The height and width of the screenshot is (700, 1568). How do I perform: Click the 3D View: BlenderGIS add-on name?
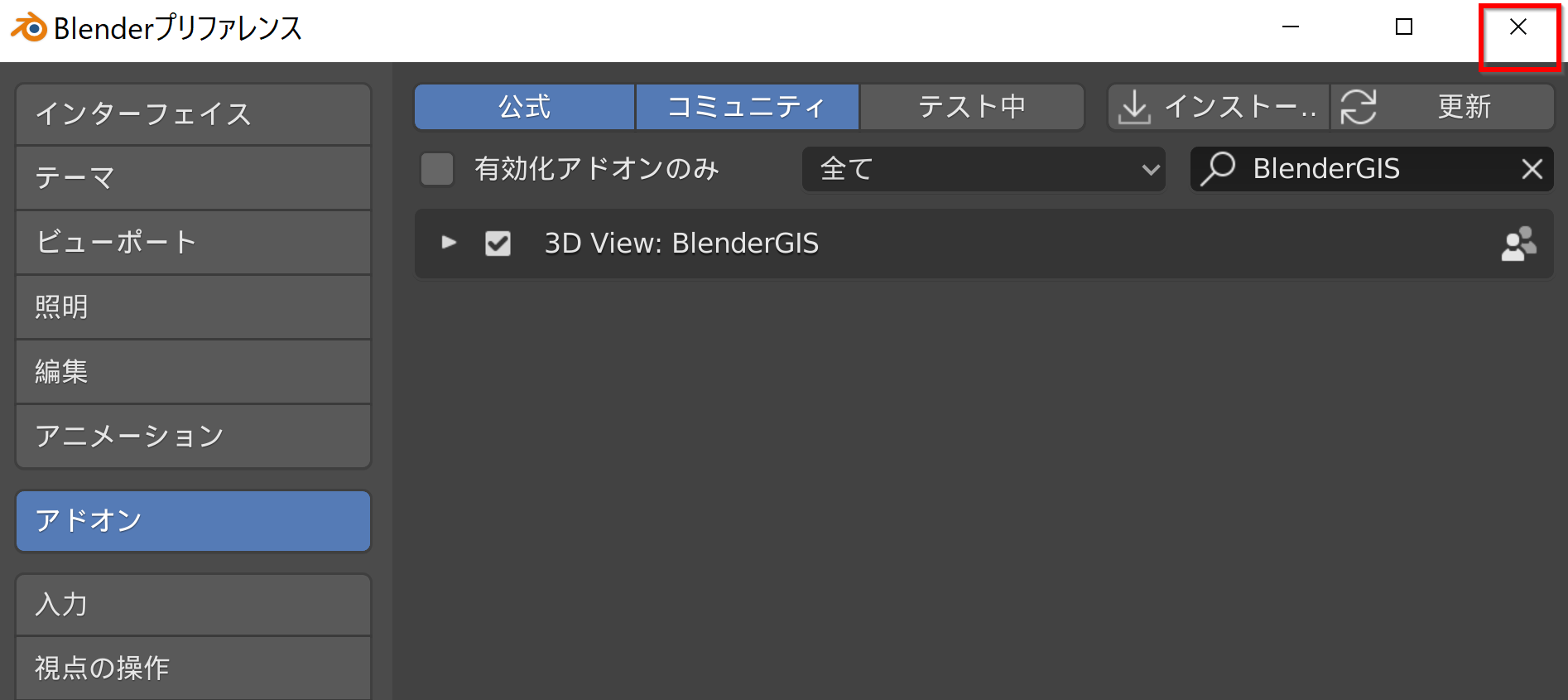tap(681, 244)
